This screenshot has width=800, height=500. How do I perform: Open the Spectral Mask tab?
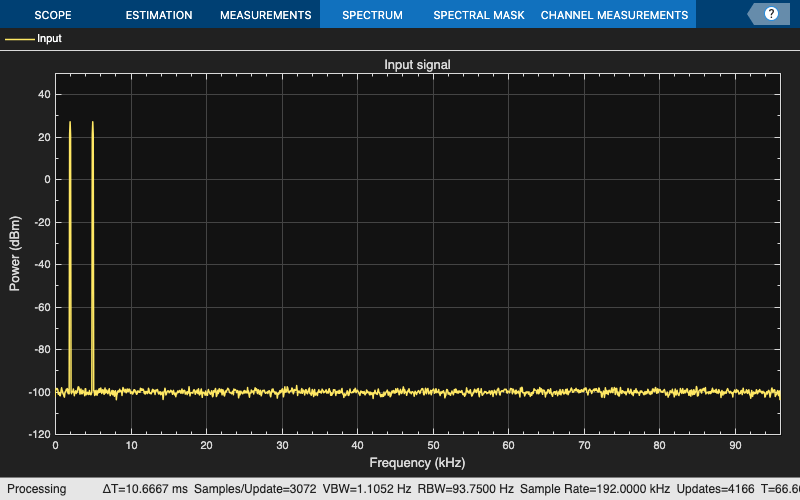[x=478, y=15]
